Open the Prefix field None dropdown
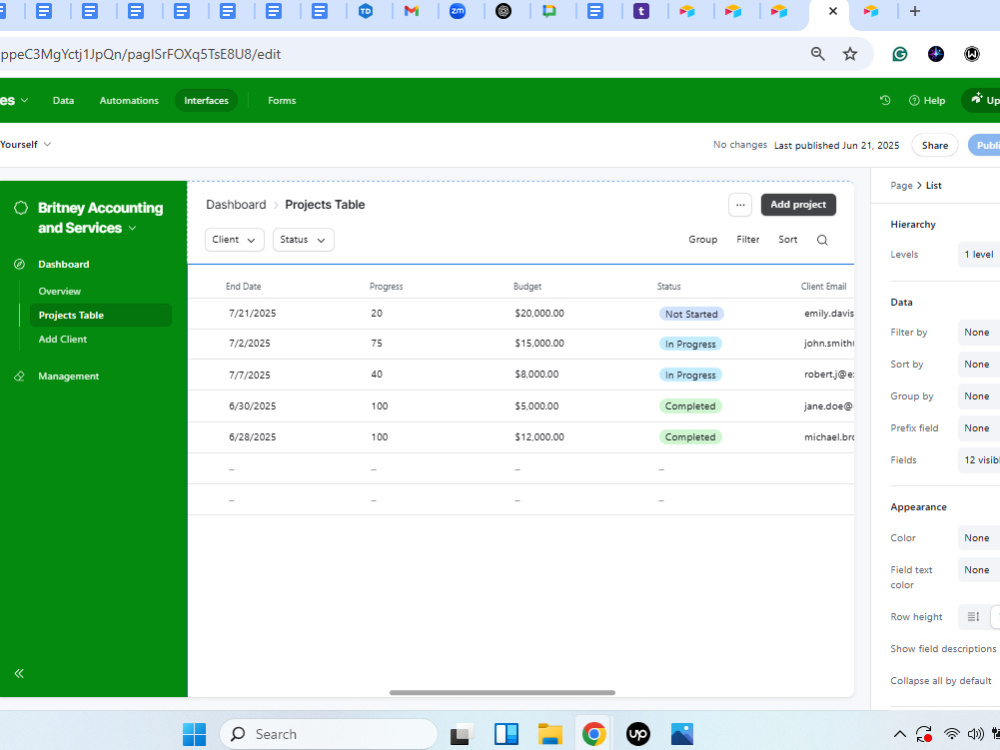The width and height of the screenshot is (1000, 750). [979, 428]
